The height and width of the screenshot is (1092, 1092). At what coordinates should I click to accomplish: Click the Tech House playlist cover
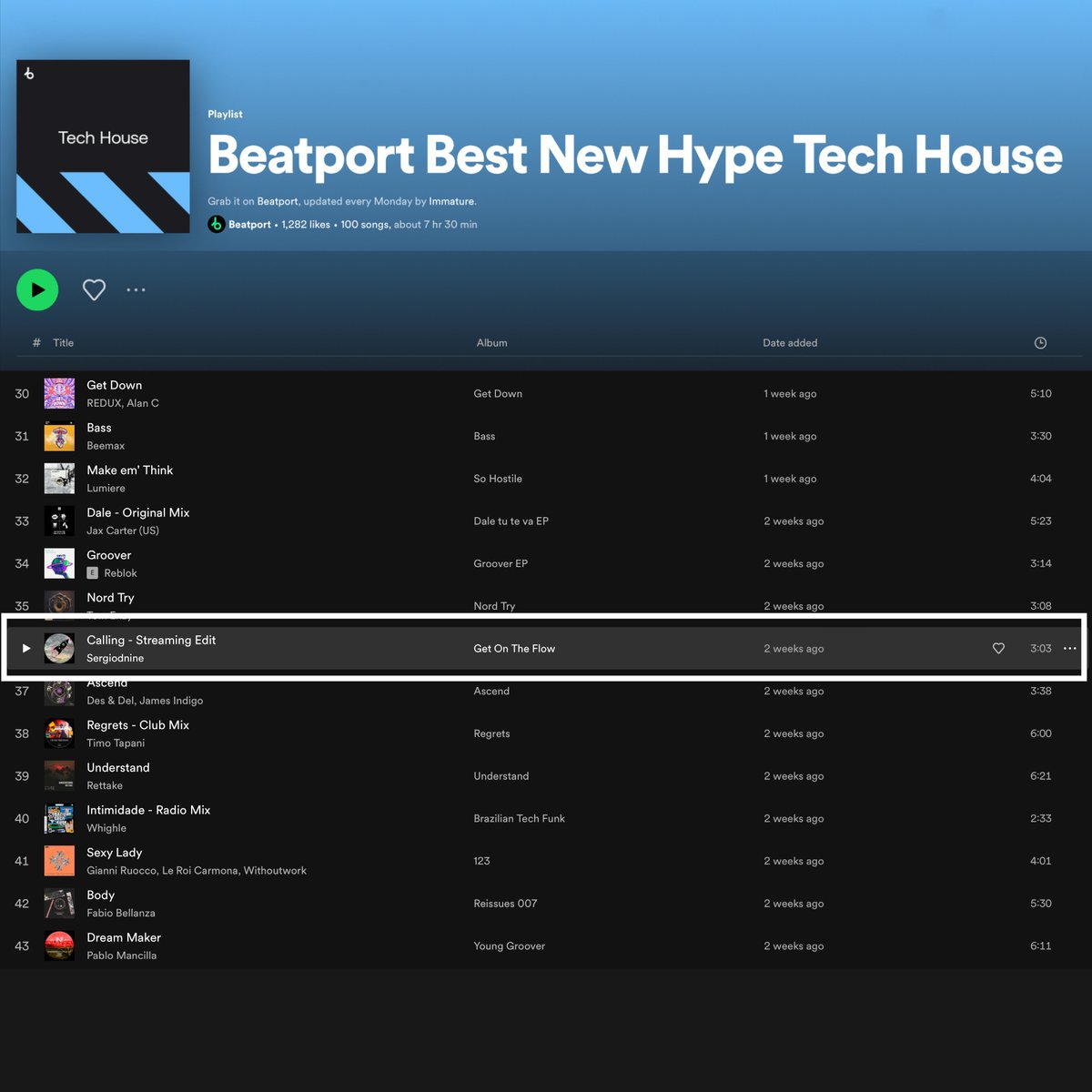103,147
